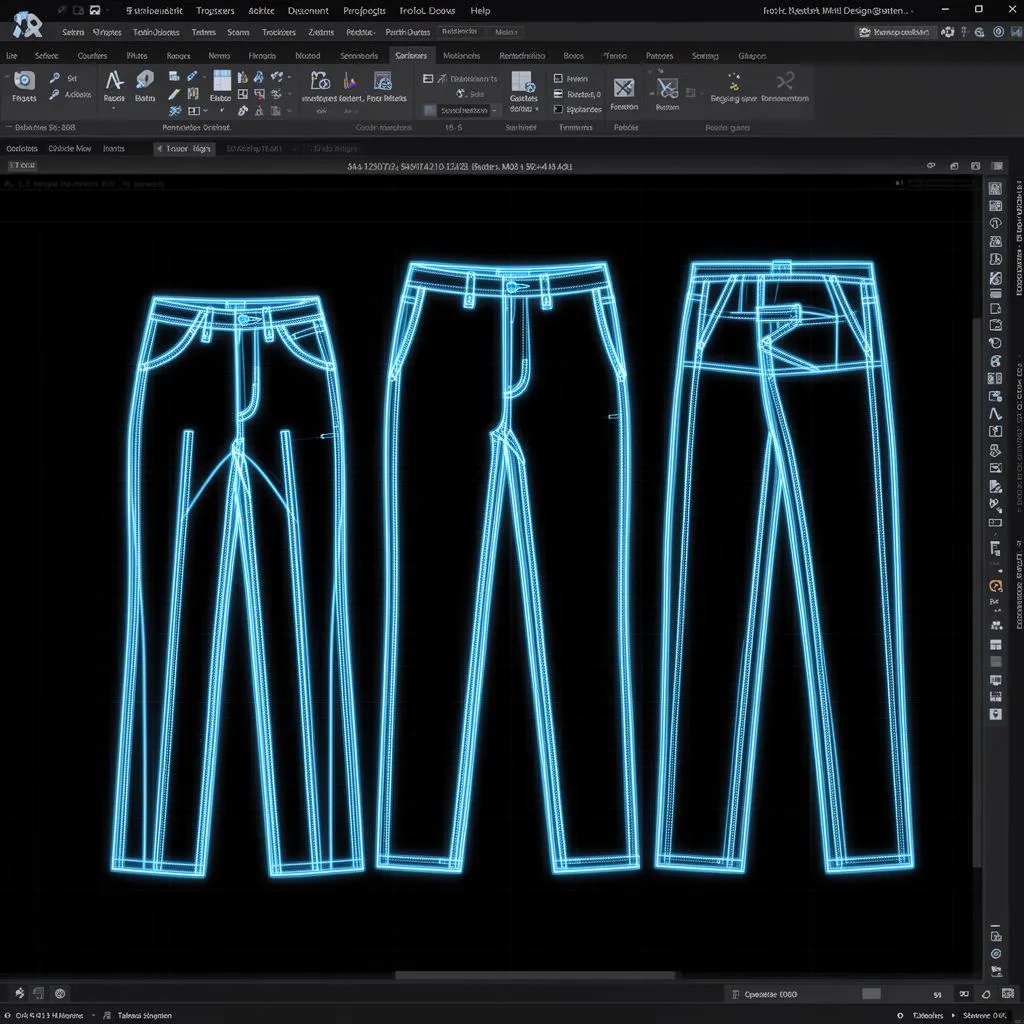Image resolution: width=1024 pixels, height=1024 pixels.
Task: Select the paintbrush icon beside Free Bifteks
Action: click(x=350, y=81)
